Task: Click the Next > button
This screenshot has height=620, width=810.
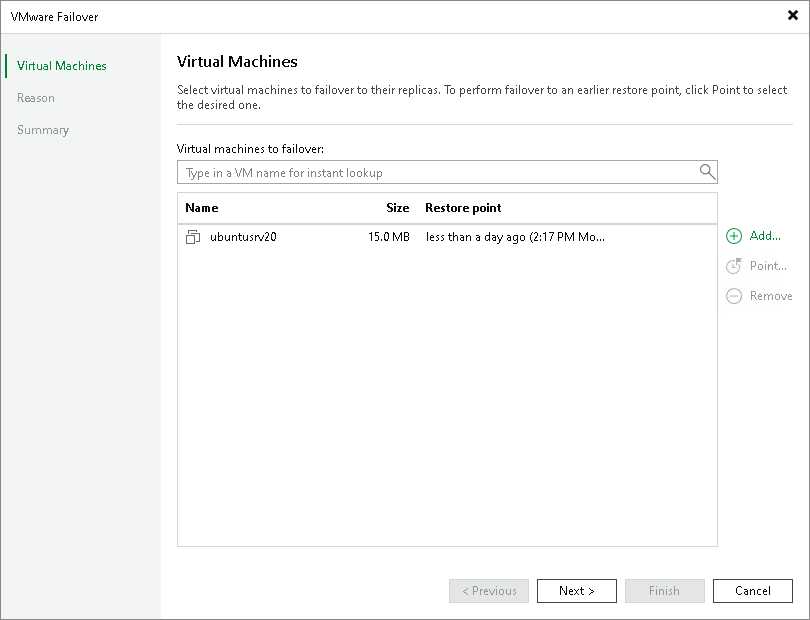Action: (577, 591)
